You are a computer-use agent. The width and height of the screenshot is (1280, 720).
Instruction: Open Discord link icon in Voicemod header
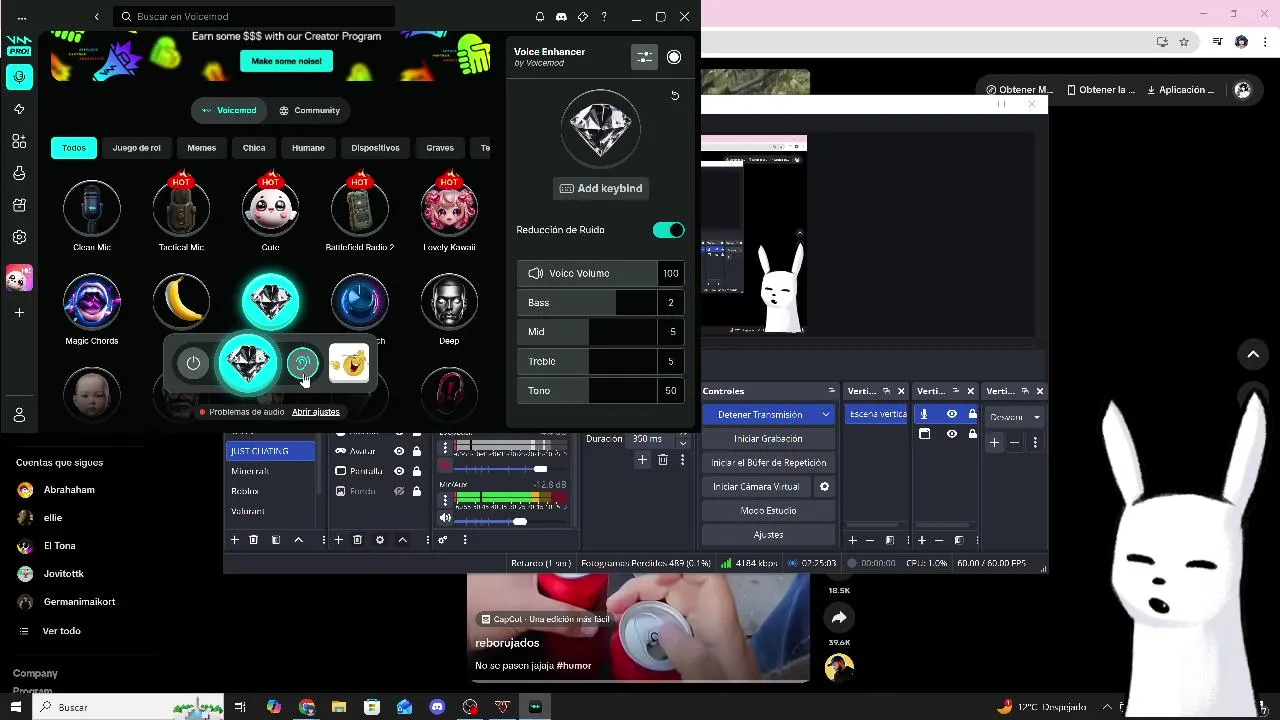pos(561,17)
